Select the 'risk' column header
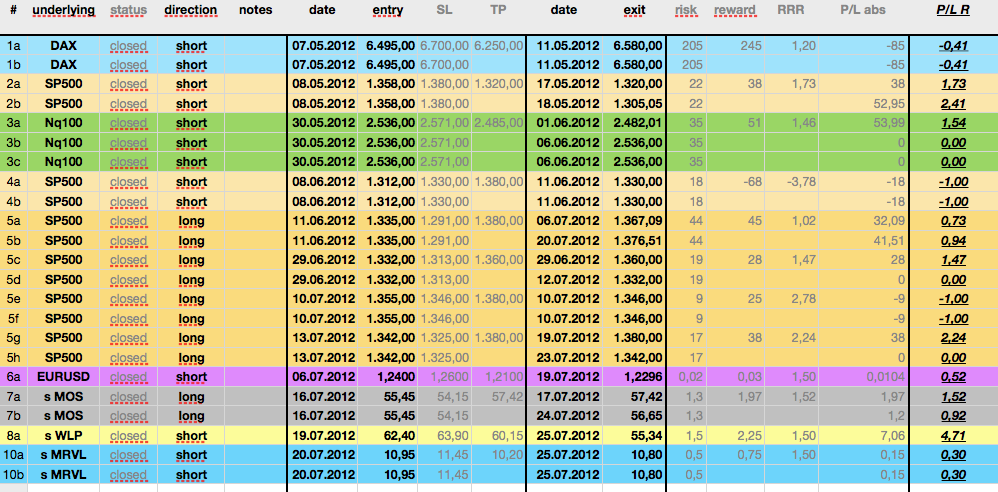The width and height of the screenshot is (998, 492). (686, 11)
